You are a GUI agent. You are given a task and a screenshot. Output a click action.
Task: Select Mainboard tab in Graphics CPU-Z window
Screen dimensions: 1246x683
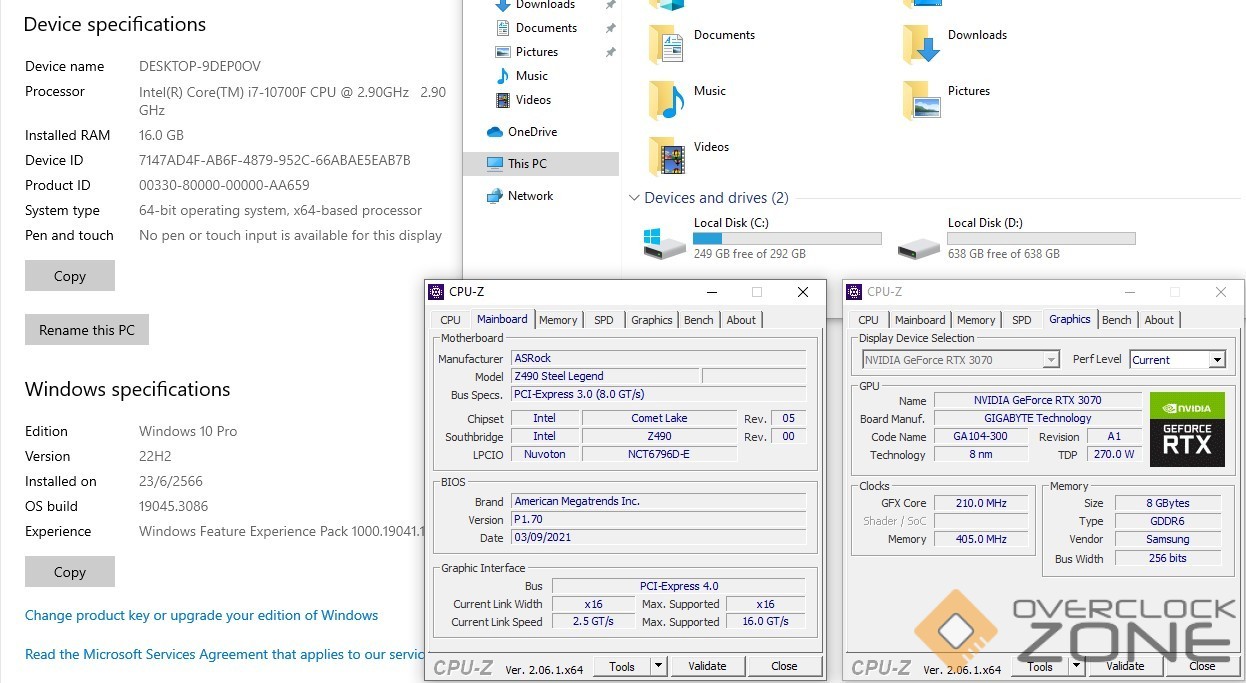coord(920,320)
